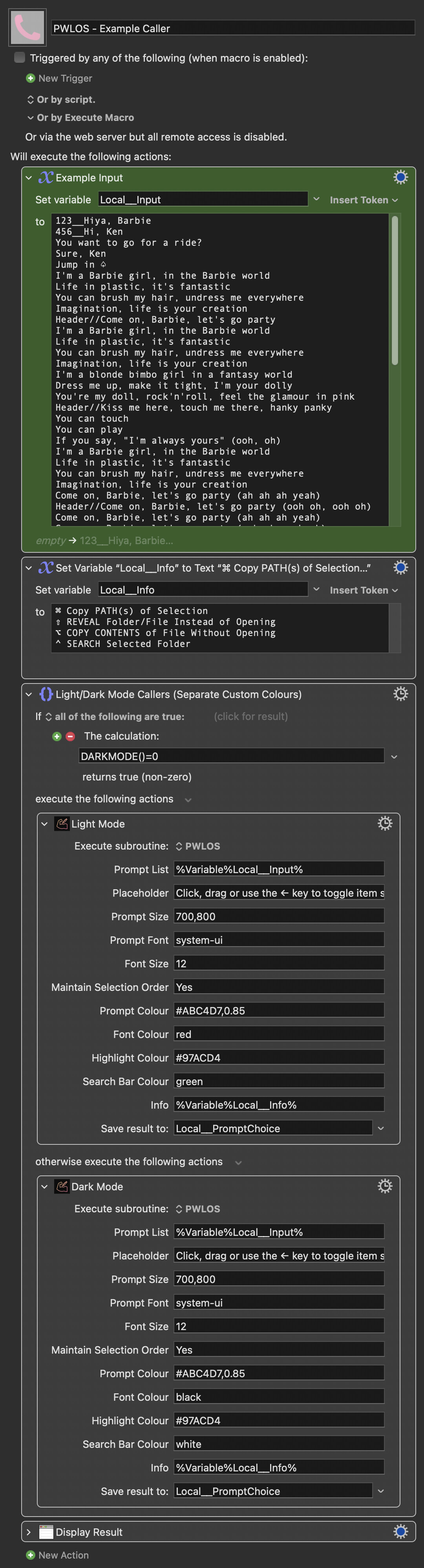Click Light Mode Highlight Colour #97ACD4 field
Image resolution: width=424 pixels, height=1568 pixels.
click(x=279, y=1057)
